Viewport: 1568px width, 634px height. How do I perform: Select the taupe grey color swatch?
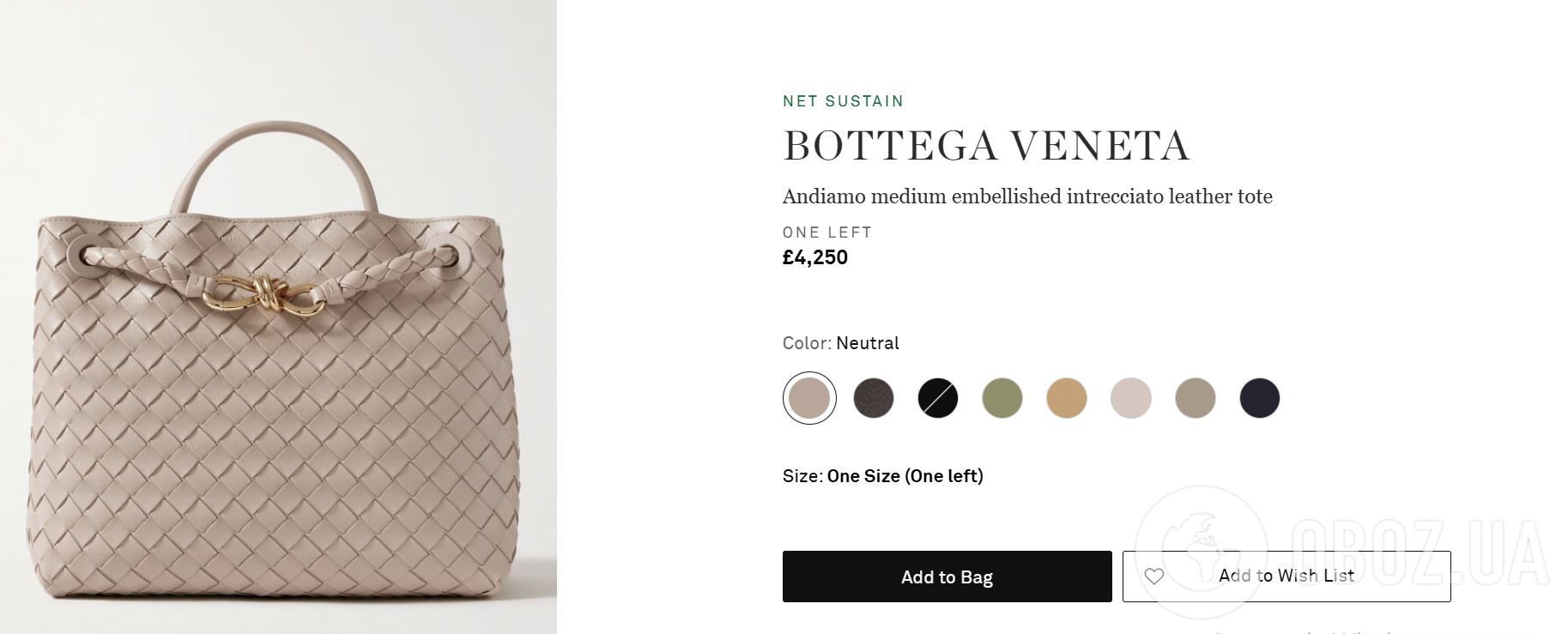tap(1196, 398)
